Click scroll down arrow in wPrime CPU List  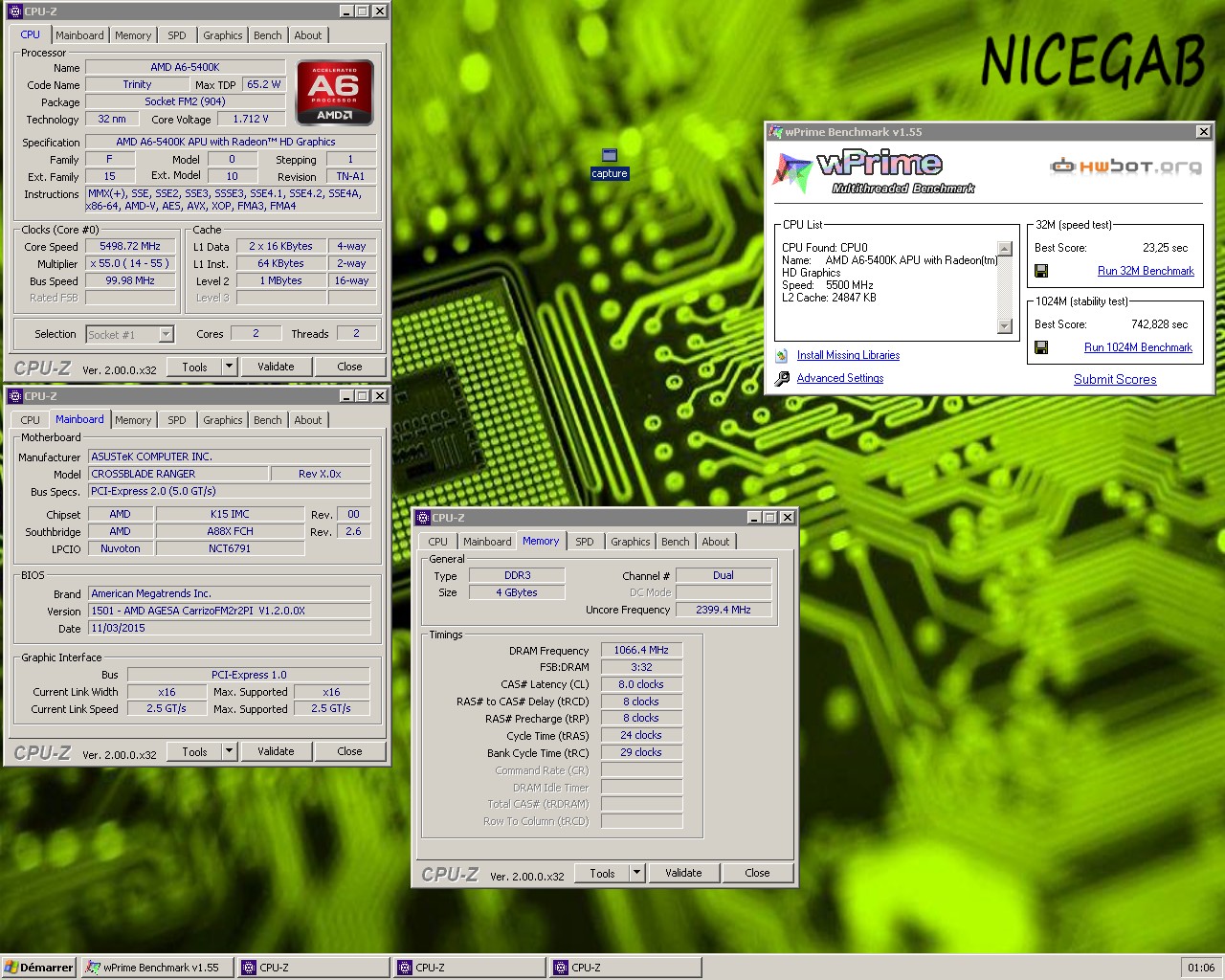coord(1004,326)
